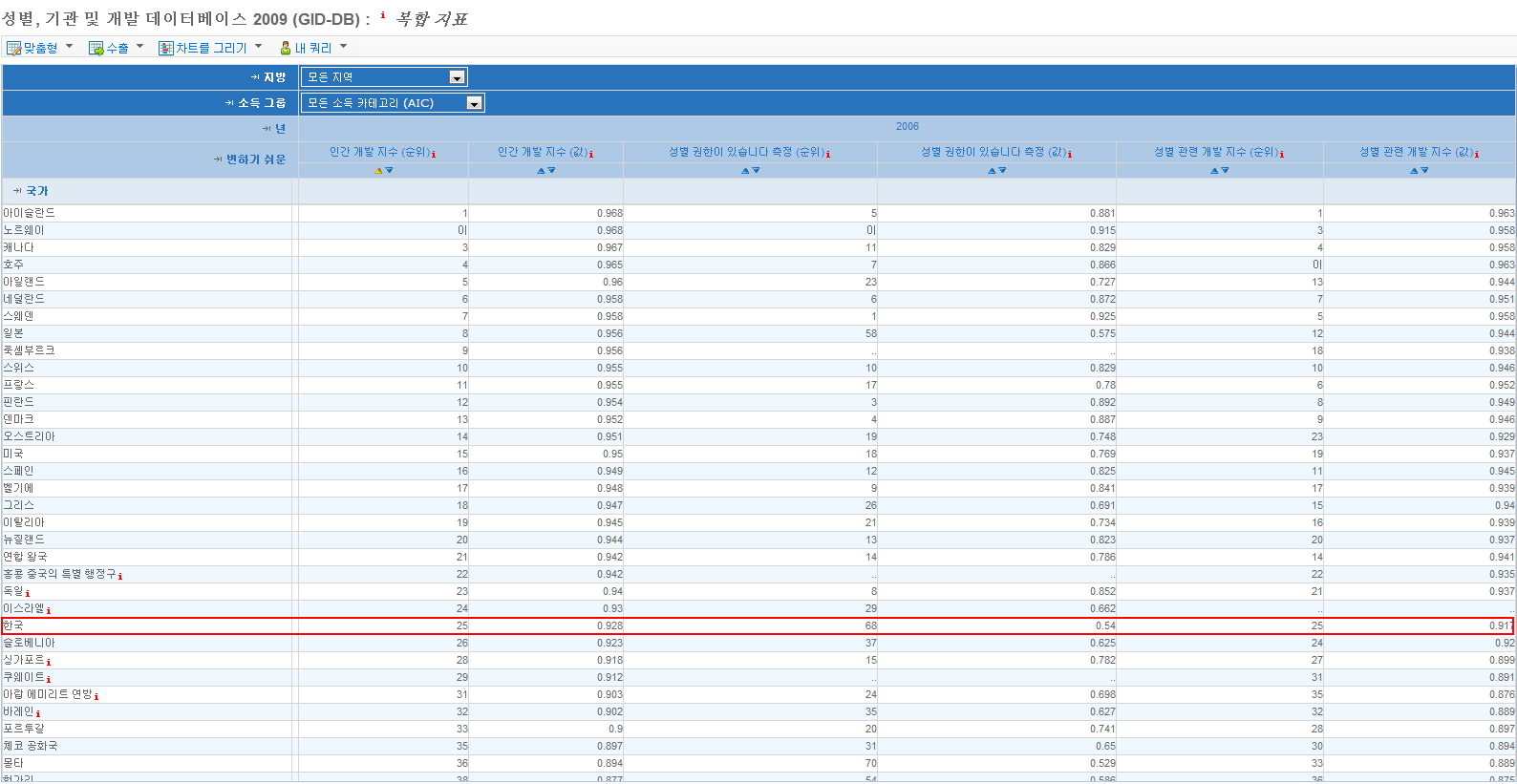The width and height of the screenshot is (1517, 784).
Task: Open info icon next to 독일
Action: [x=28, y=593]
